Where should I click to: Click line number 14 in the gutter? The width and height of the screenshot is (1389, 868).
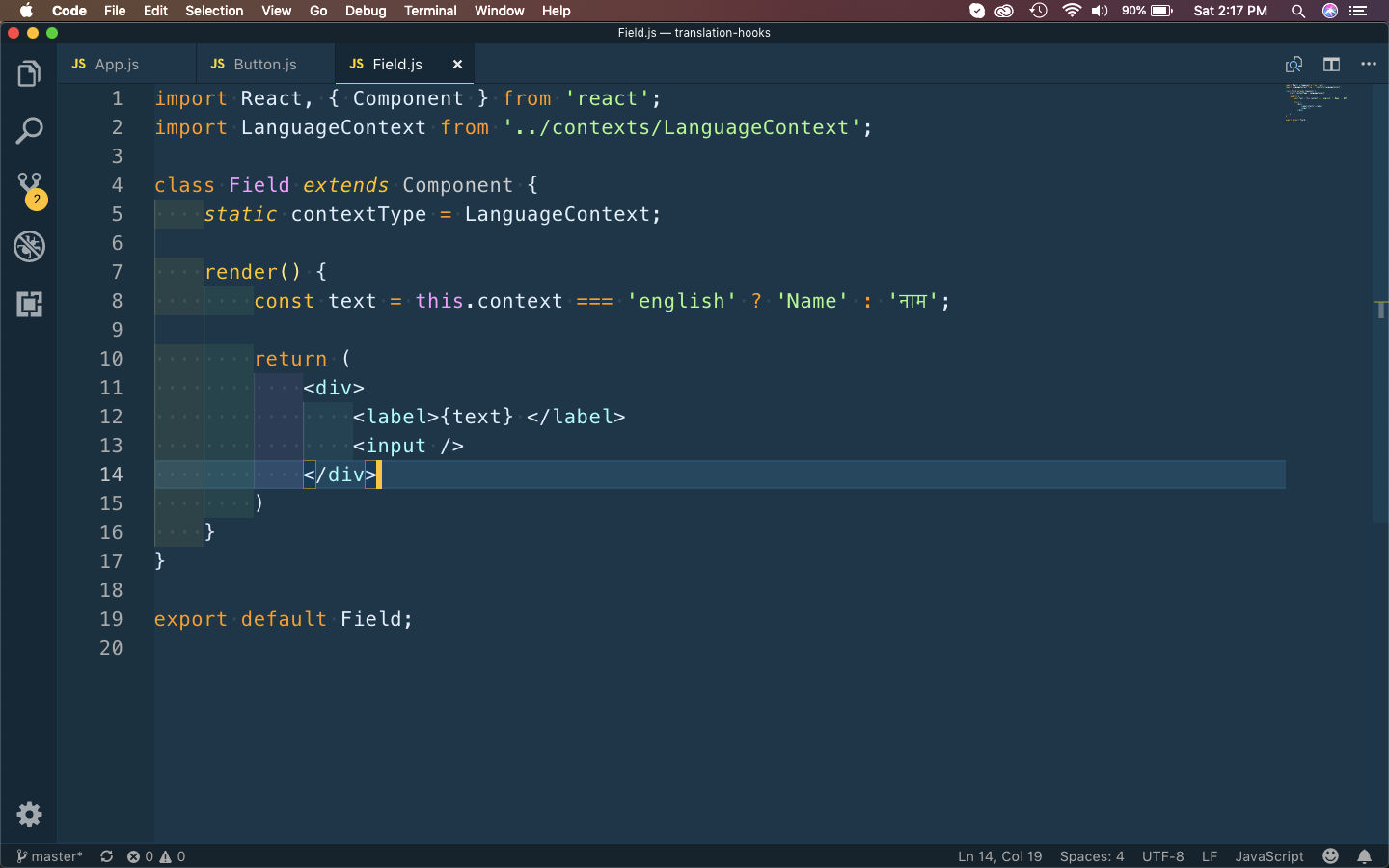pos(111,475)
